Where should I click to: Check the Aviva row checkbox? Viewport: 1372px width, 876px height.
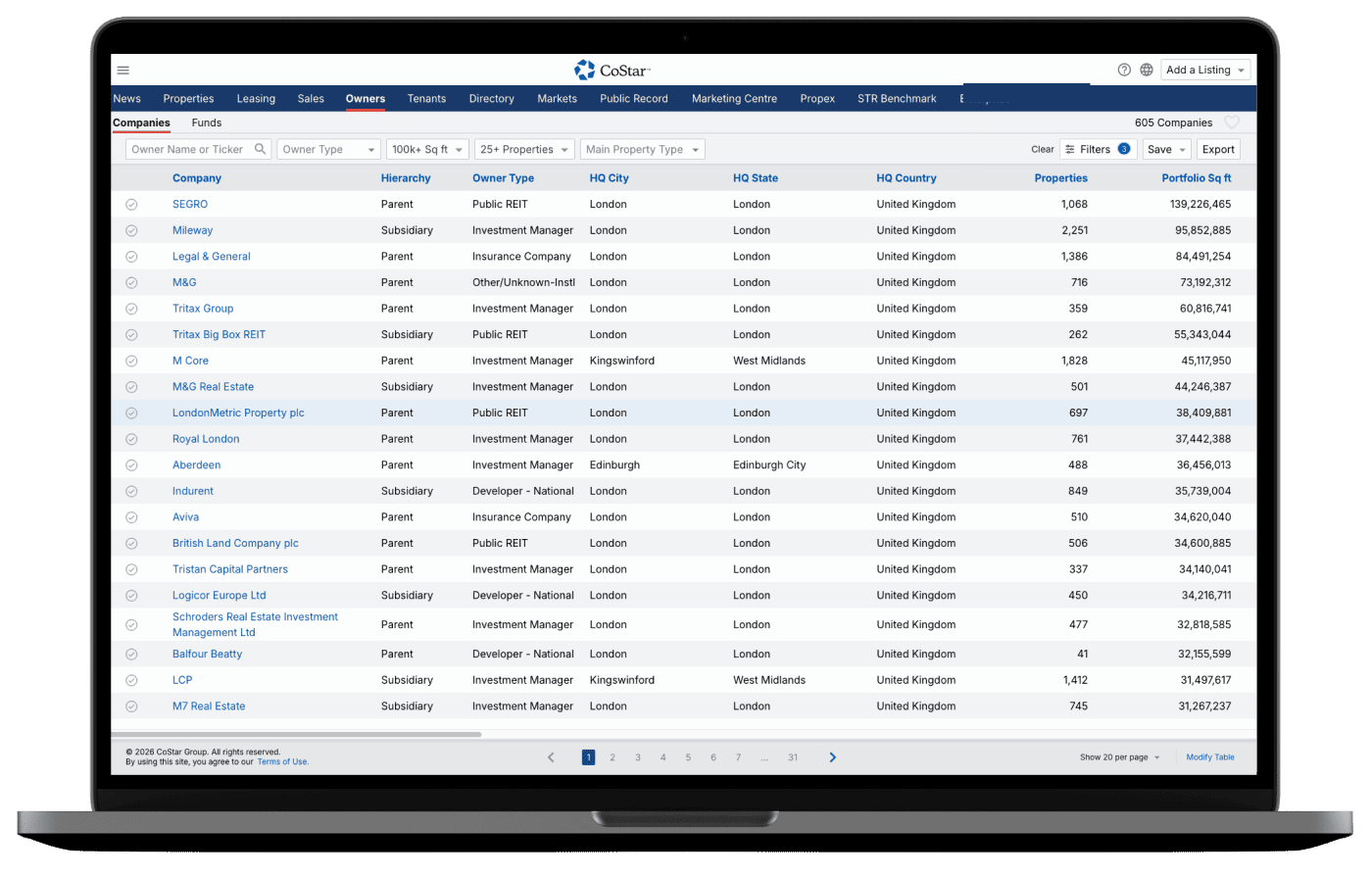point(131,517)
